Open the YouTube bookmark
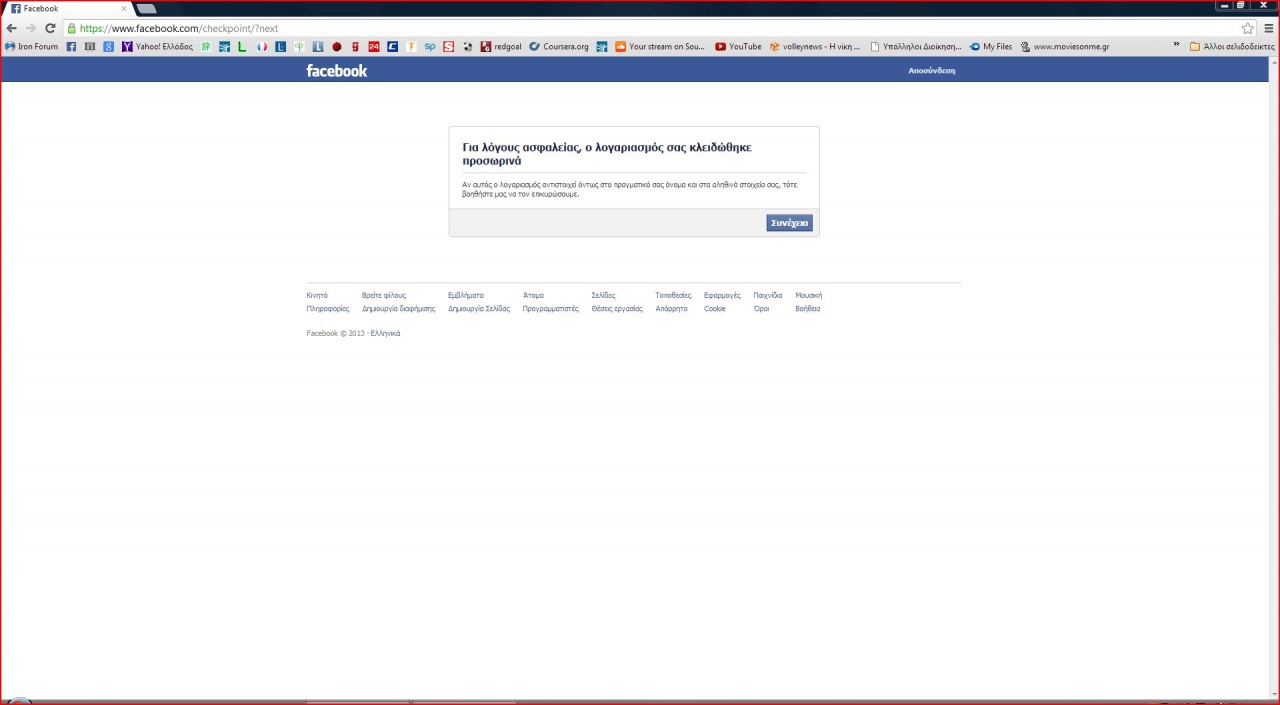Screen dimensions: 1280x705 coord(738,46)
